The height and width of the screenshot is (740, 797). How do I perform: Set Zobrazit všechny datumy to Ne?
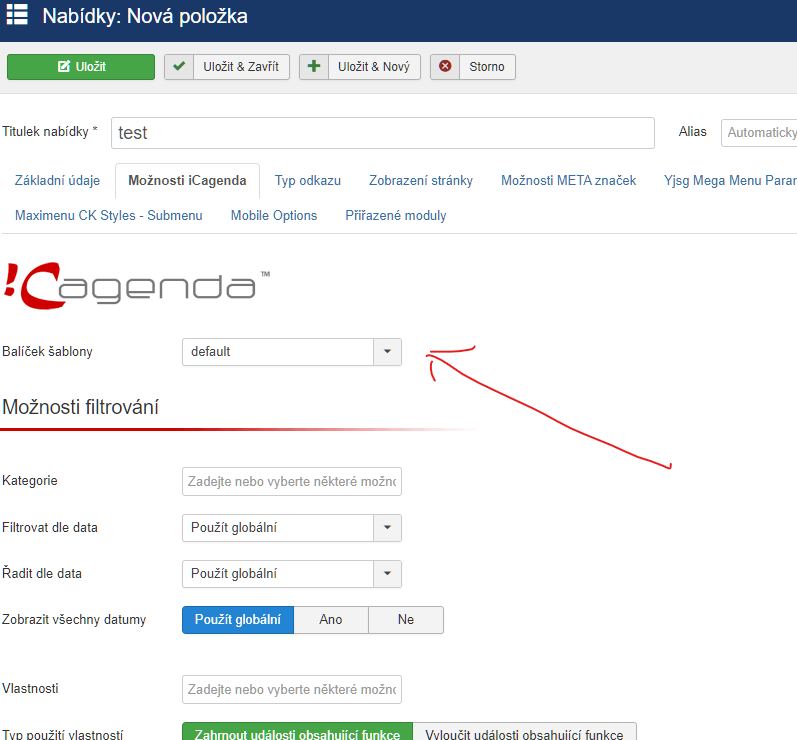[405, 620]
